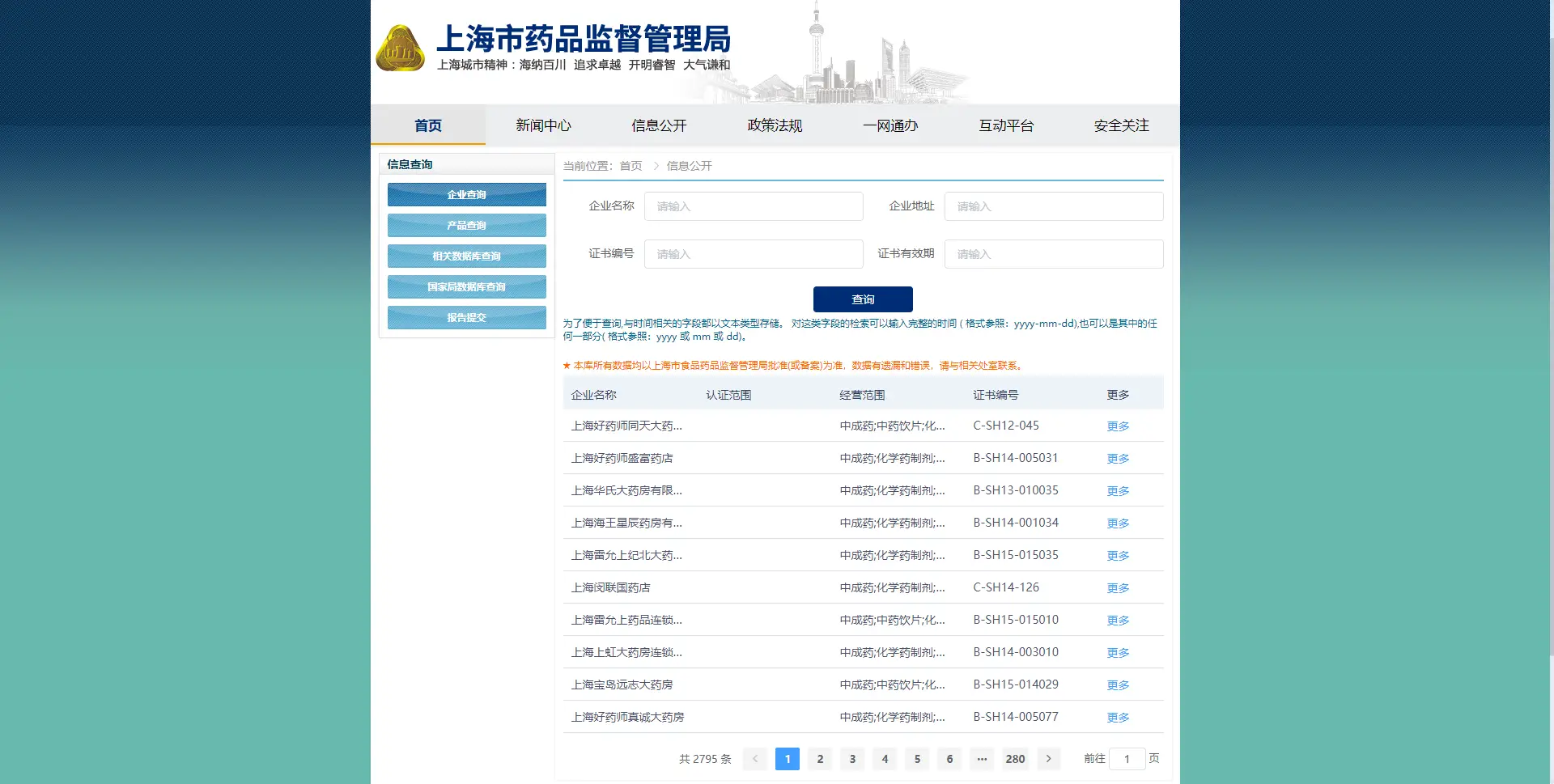Open the 信息公开 navigation tab

(659, 125)
